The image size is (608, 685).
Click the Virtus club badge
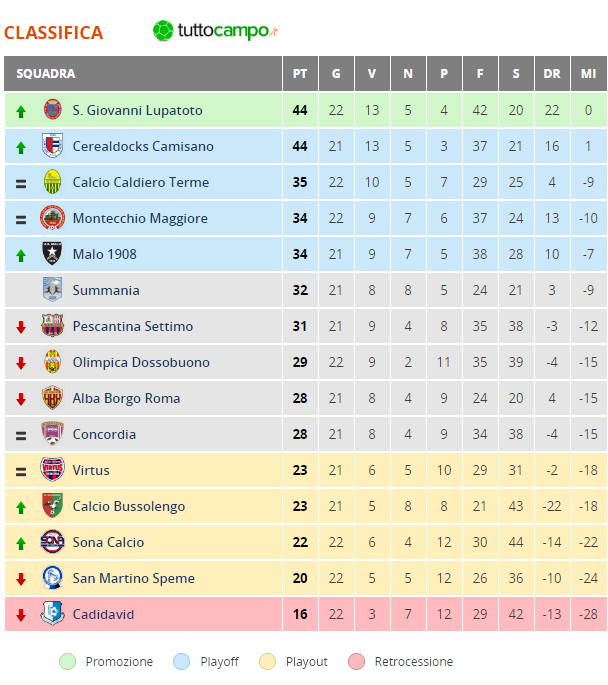[52, 470]
